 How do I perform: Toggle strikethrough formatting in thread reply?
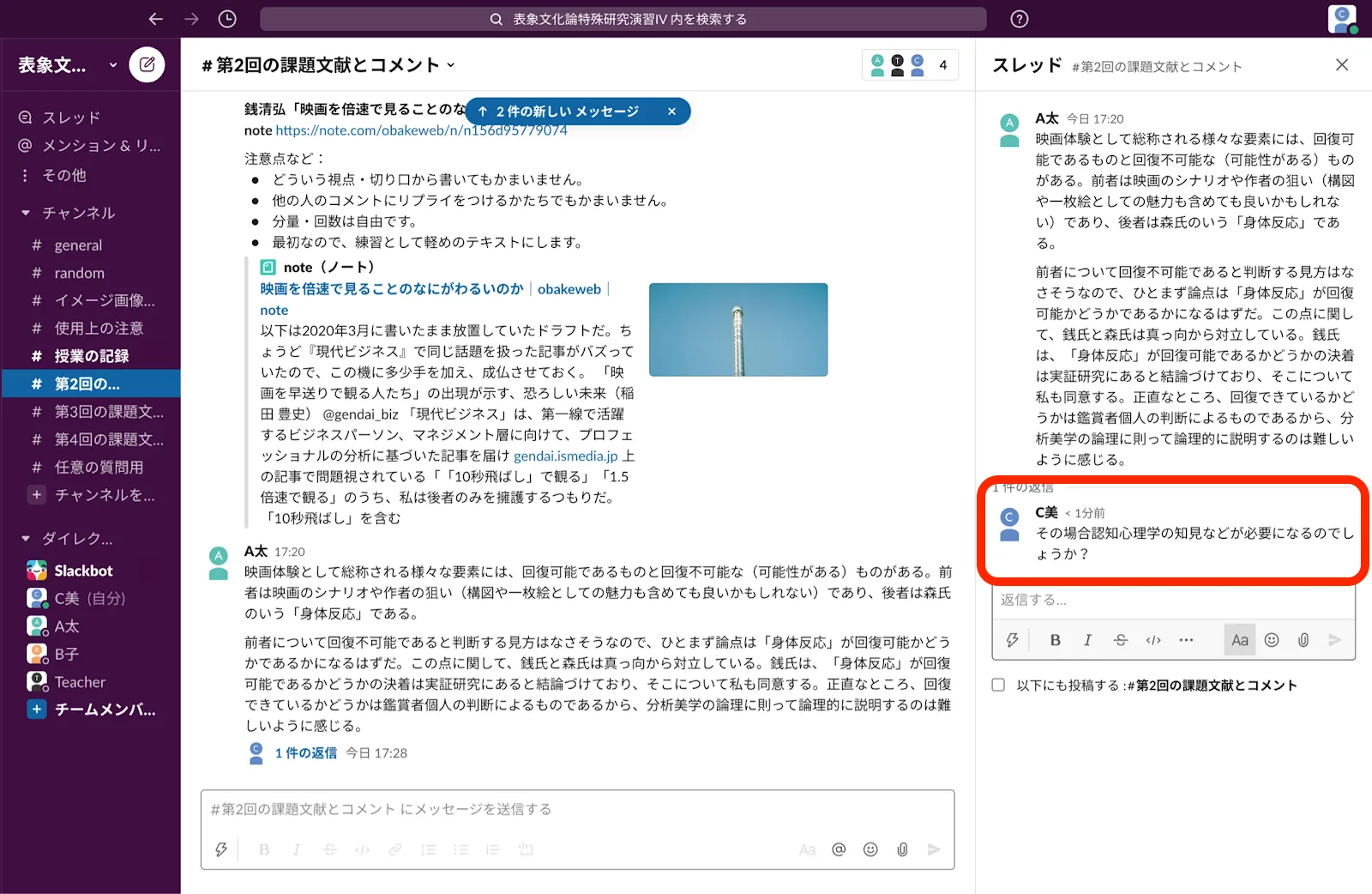click(x=1121, y=640)
